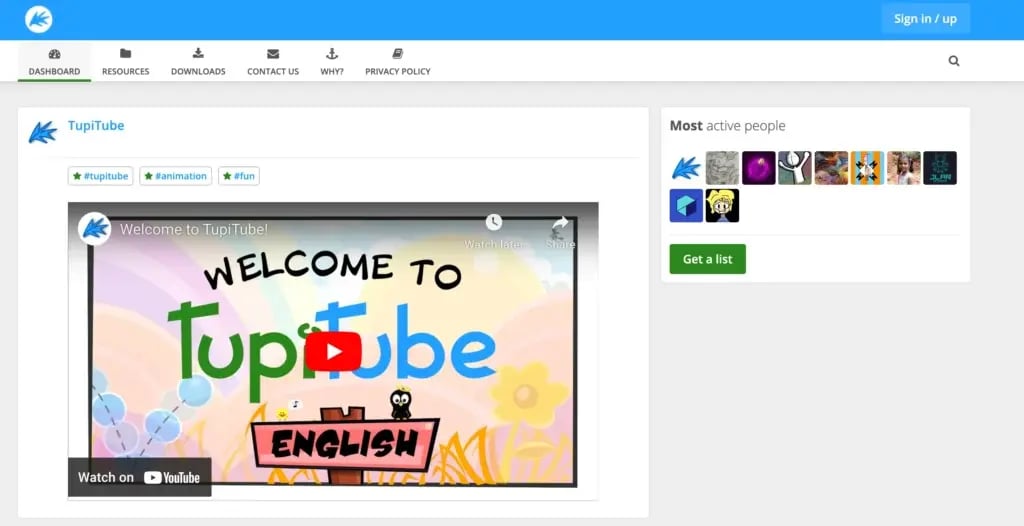Click the blue feather avatar beside the post
Screen dimensions: 1024x526
tap(43, 132)
